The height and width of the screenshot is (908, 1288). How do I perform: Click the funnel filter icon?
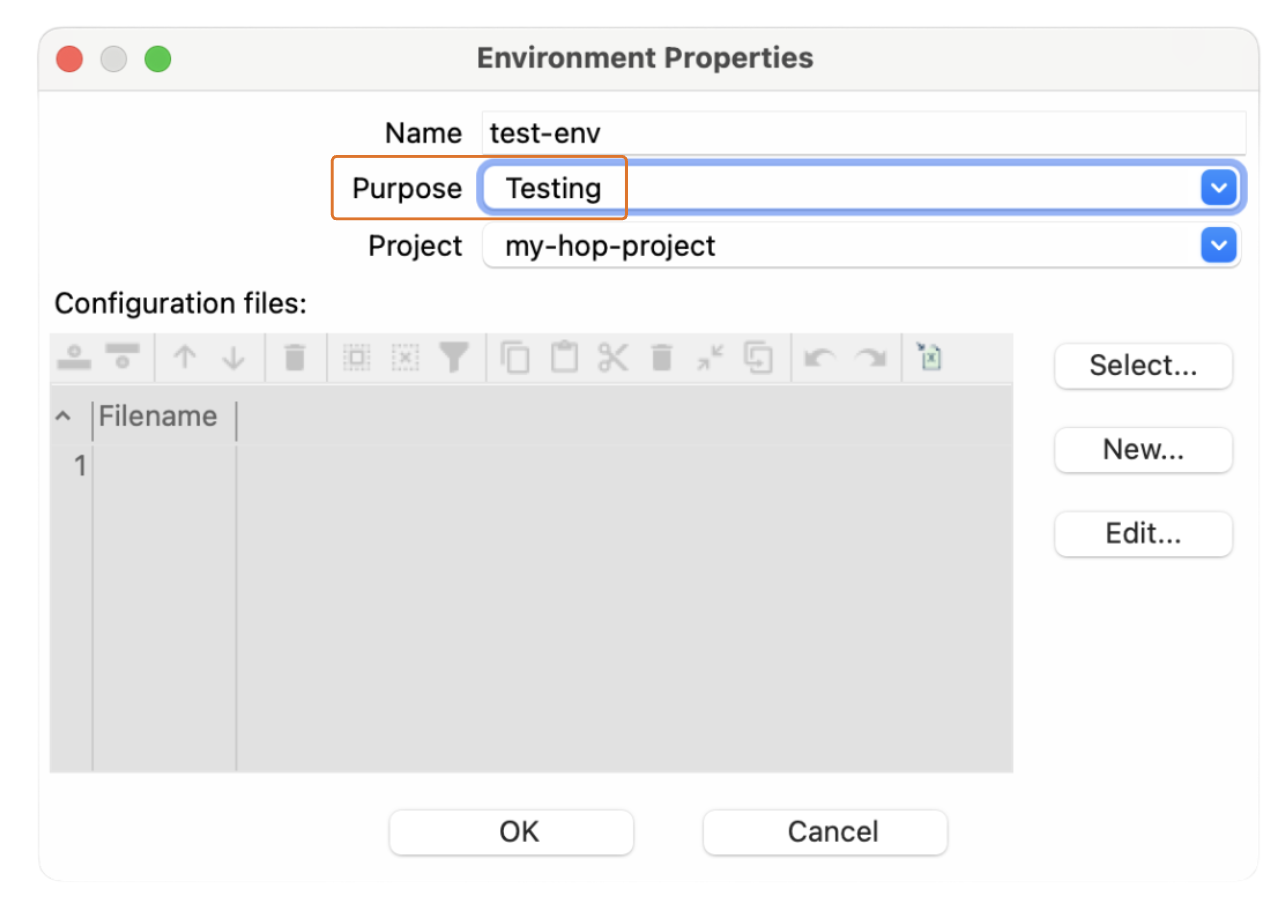pos(454,357)
